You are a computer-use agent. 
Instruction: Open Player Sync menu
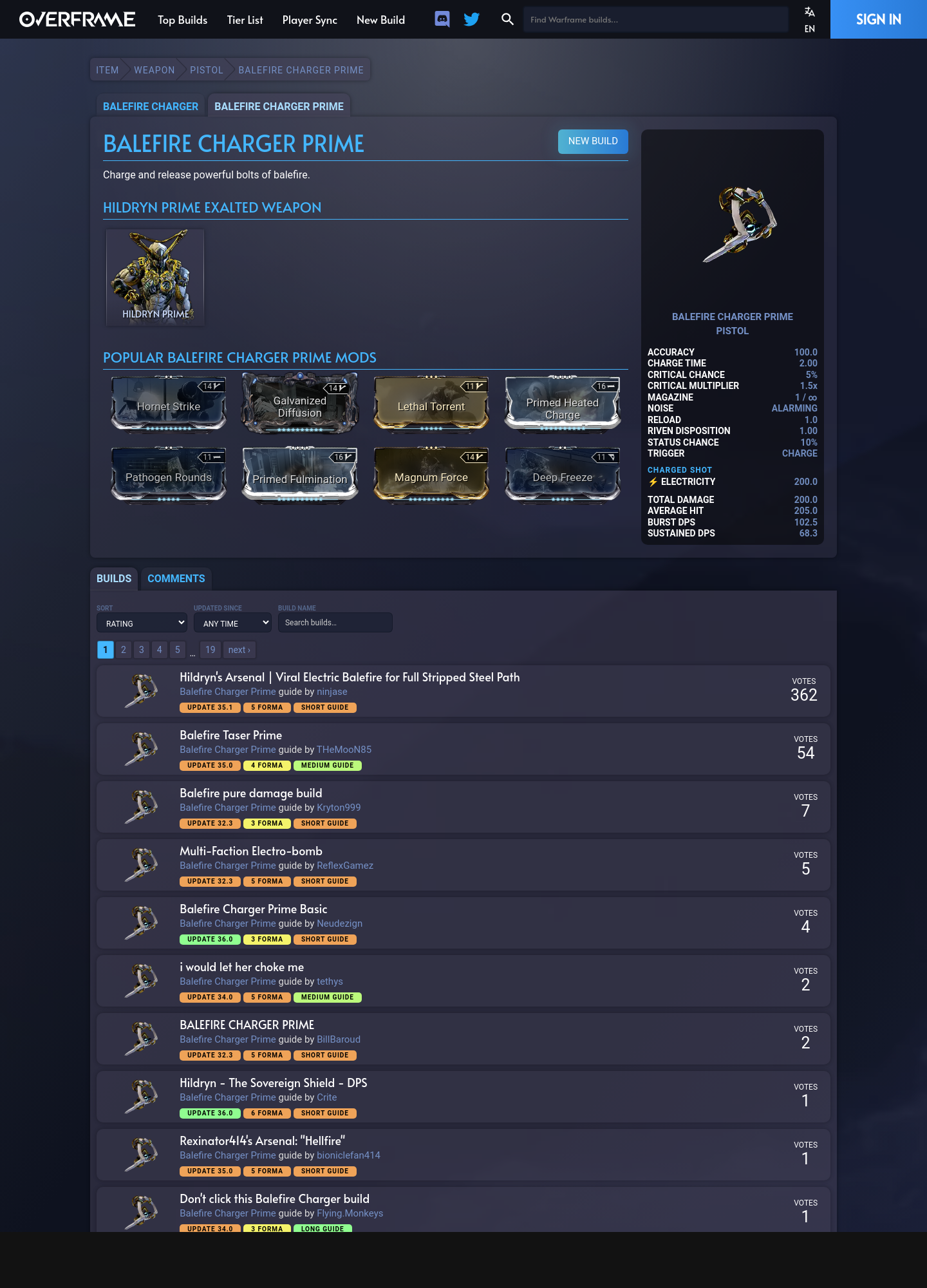coord(310,20)
